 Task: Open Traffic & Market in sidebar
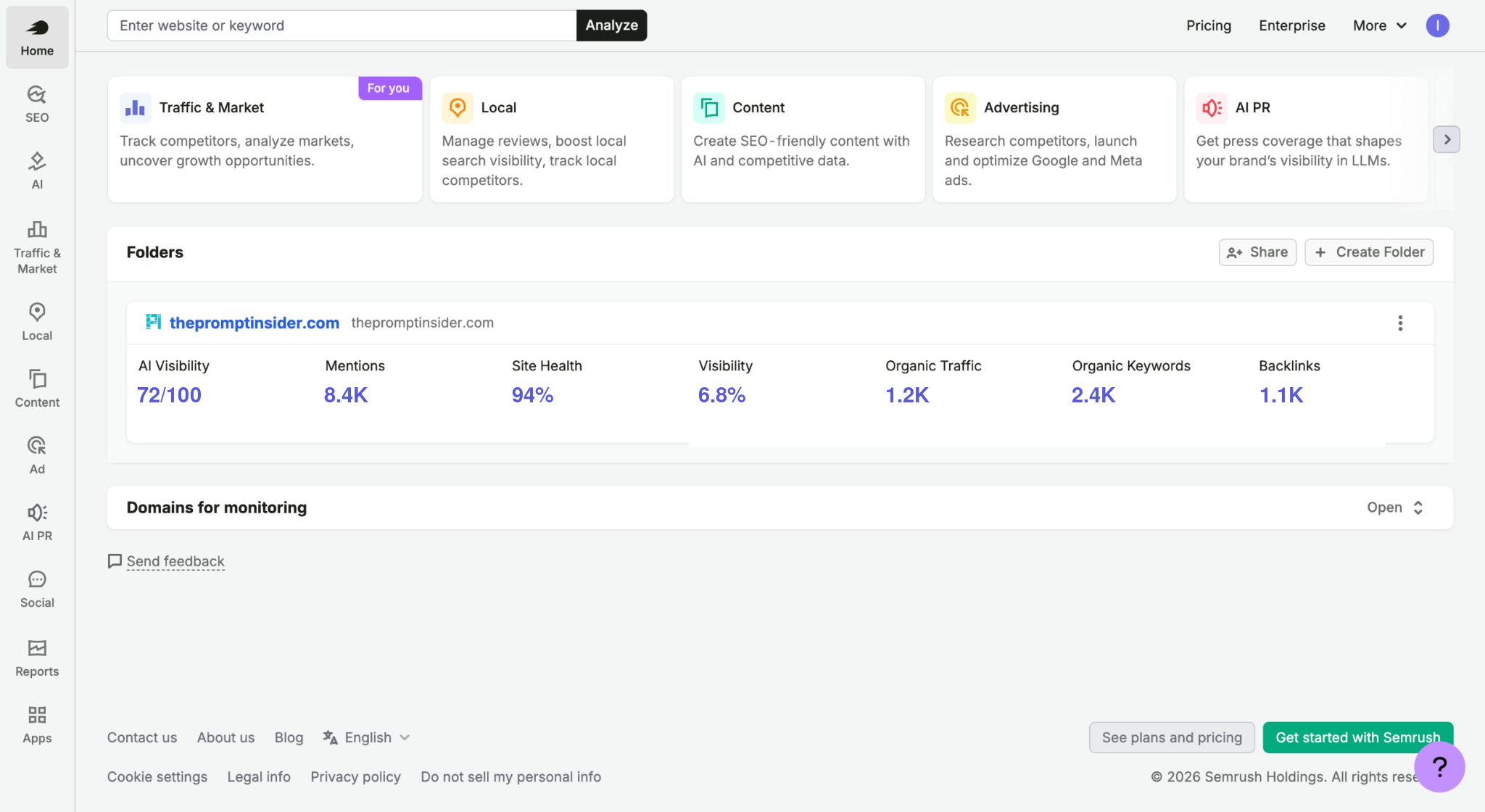(x=37, y=248)
